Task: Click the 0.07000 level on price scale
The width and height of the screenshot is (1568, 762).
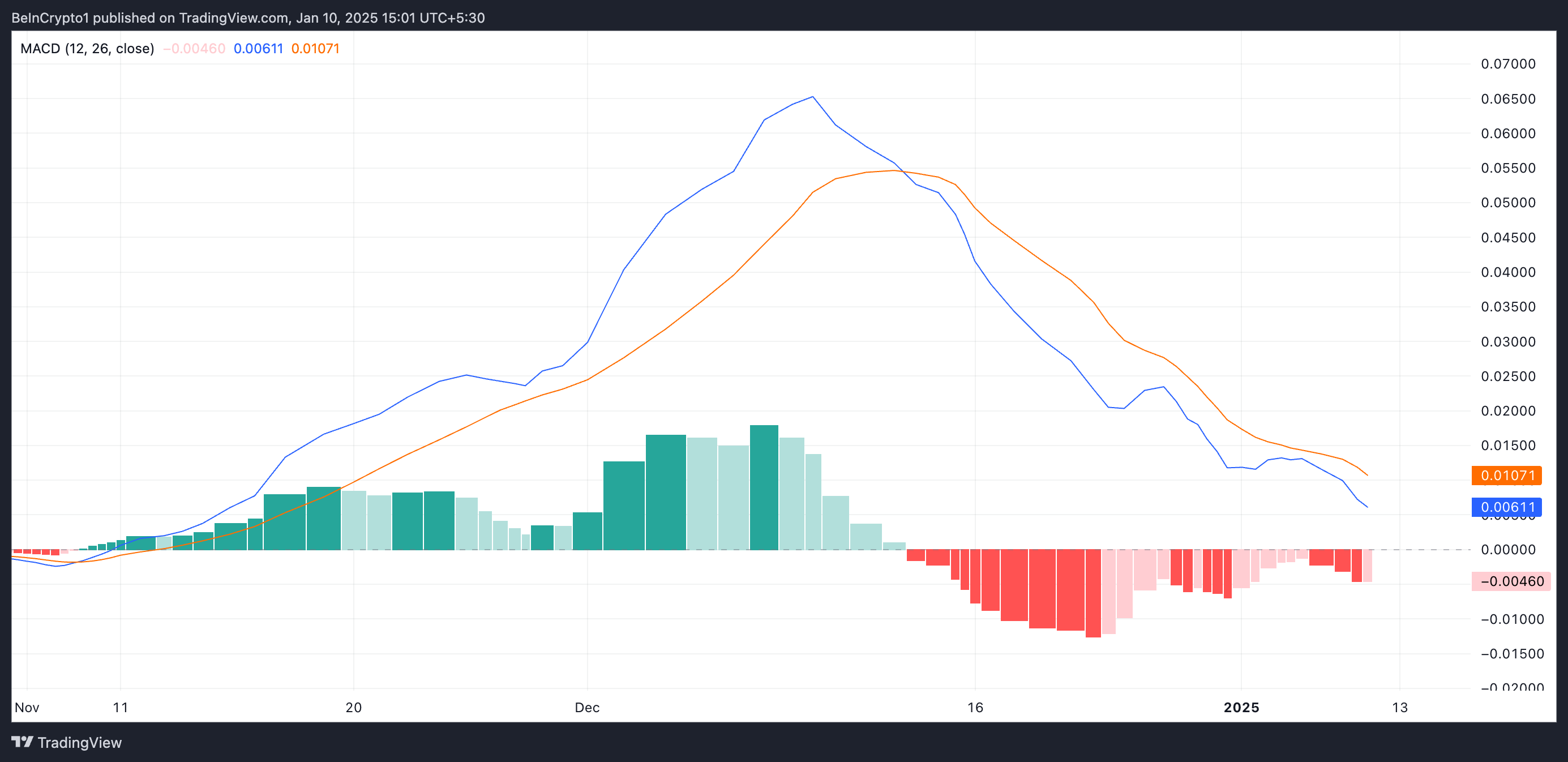Action: [x=1508, y=64]
